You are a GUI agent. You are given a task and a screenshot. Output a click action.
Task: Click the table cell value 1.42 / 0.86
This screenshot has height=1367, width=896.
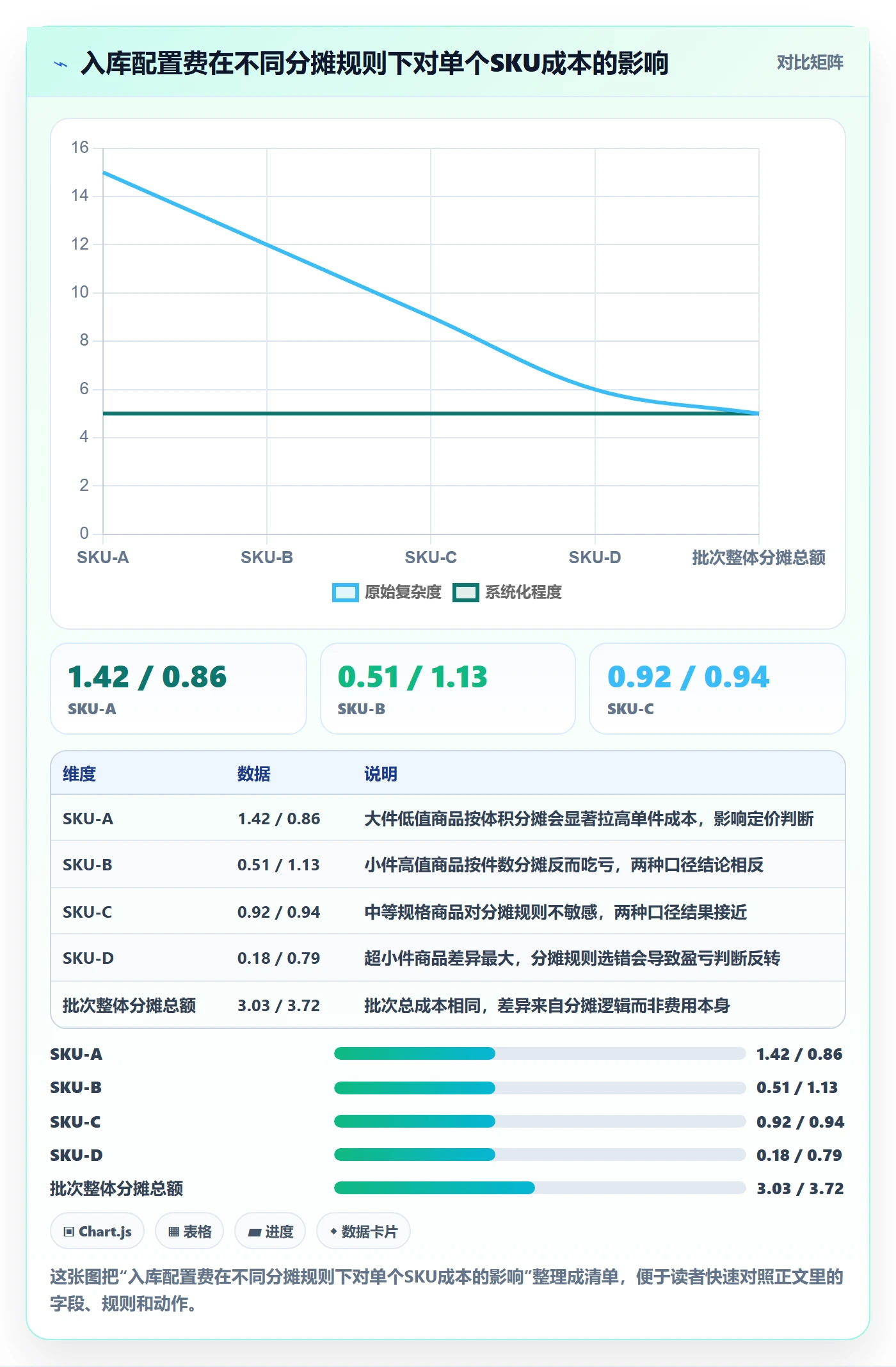pyautogui.click(x=279, y=819)
